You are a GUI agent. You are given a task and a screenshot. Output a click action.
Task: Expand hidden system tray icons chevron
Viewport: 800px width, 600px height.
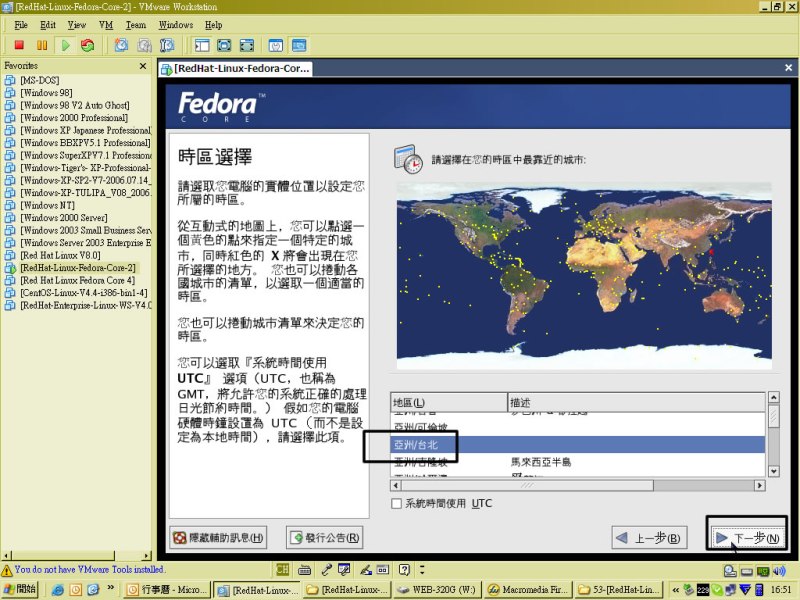coord(676,590)
